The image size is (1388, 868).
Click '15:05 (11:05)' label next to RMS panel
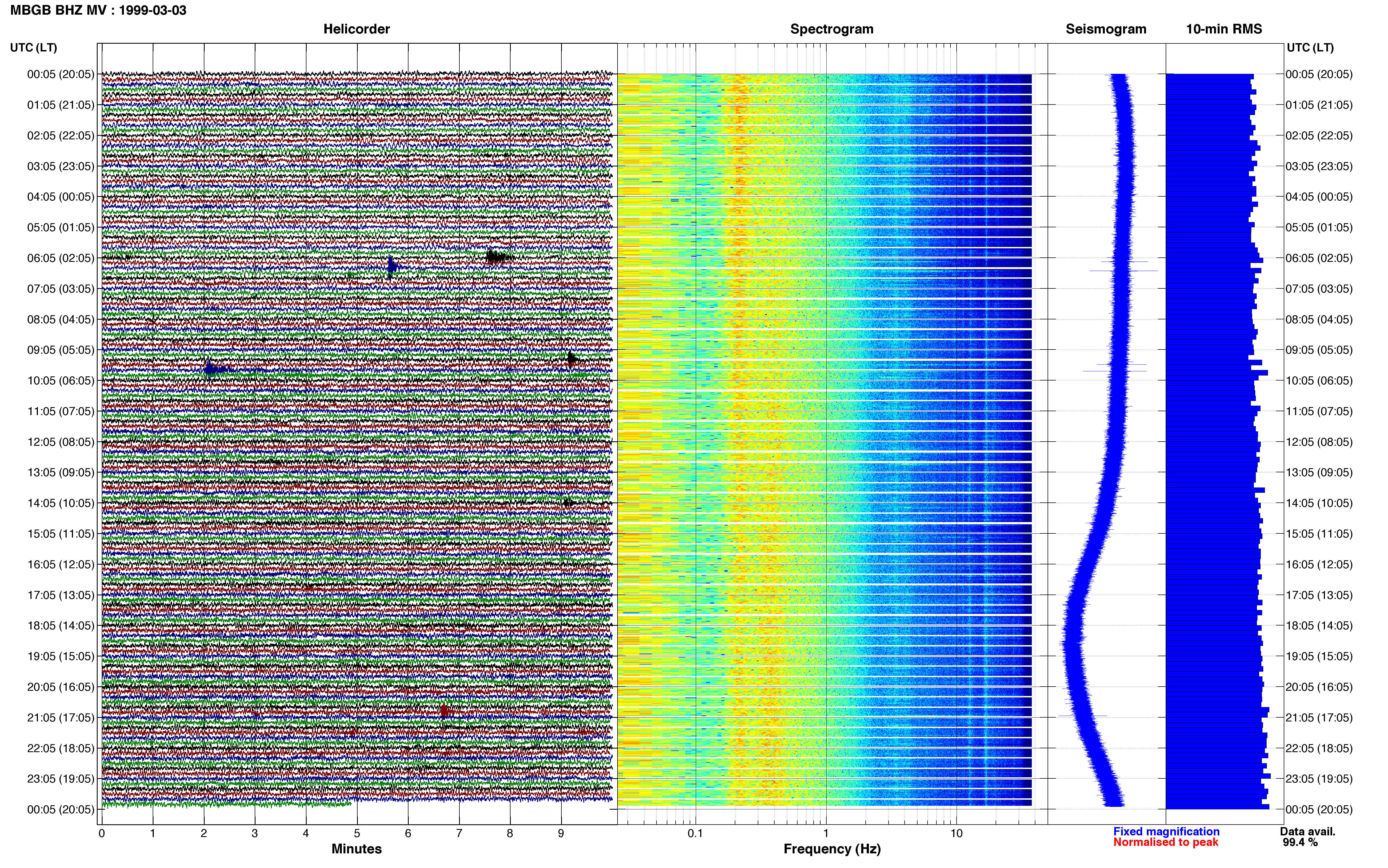[1319, 534]
